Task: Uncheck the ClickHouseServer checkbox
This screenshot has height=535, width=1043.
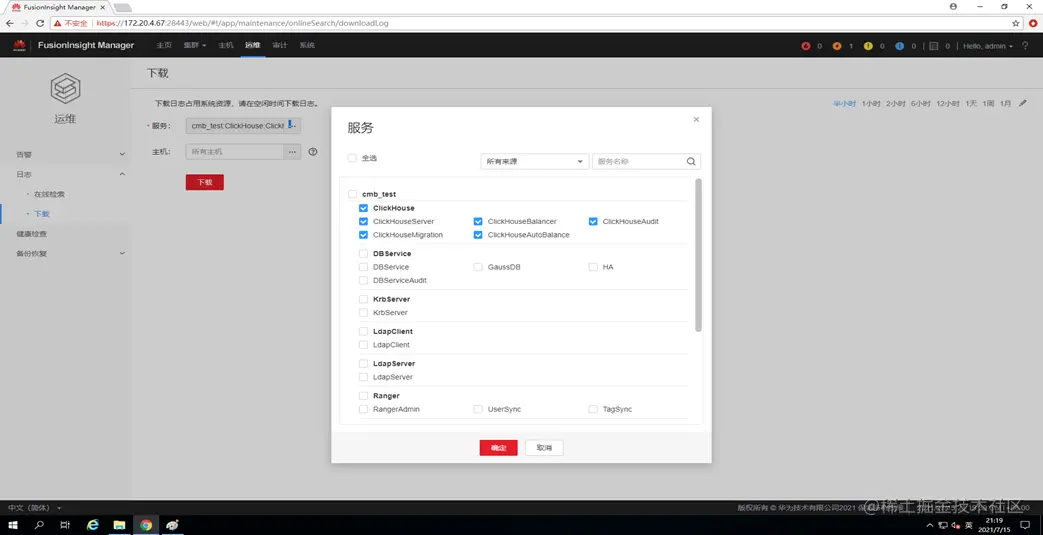Action: [363, 222]
